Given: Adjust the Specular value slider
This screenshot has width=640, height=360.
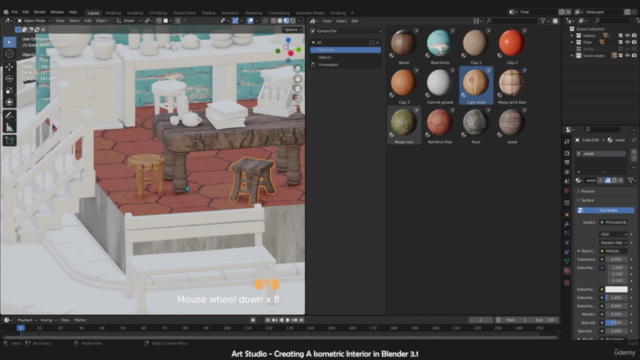Looking at the screenshot, I should click(616, 322).
